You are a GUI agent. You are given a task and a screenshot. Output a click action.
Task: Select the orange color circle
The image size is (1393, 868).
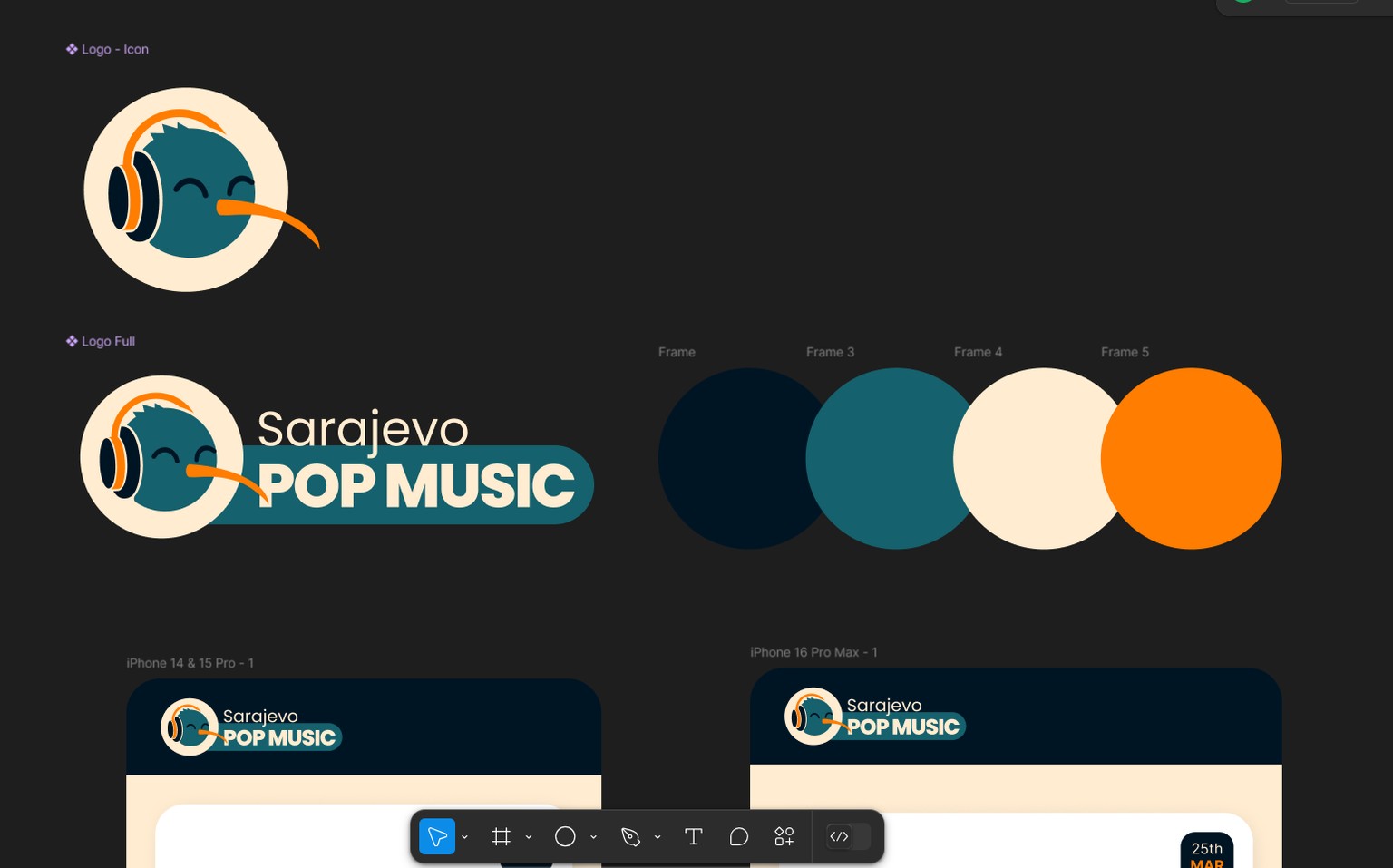(1192, 458)
